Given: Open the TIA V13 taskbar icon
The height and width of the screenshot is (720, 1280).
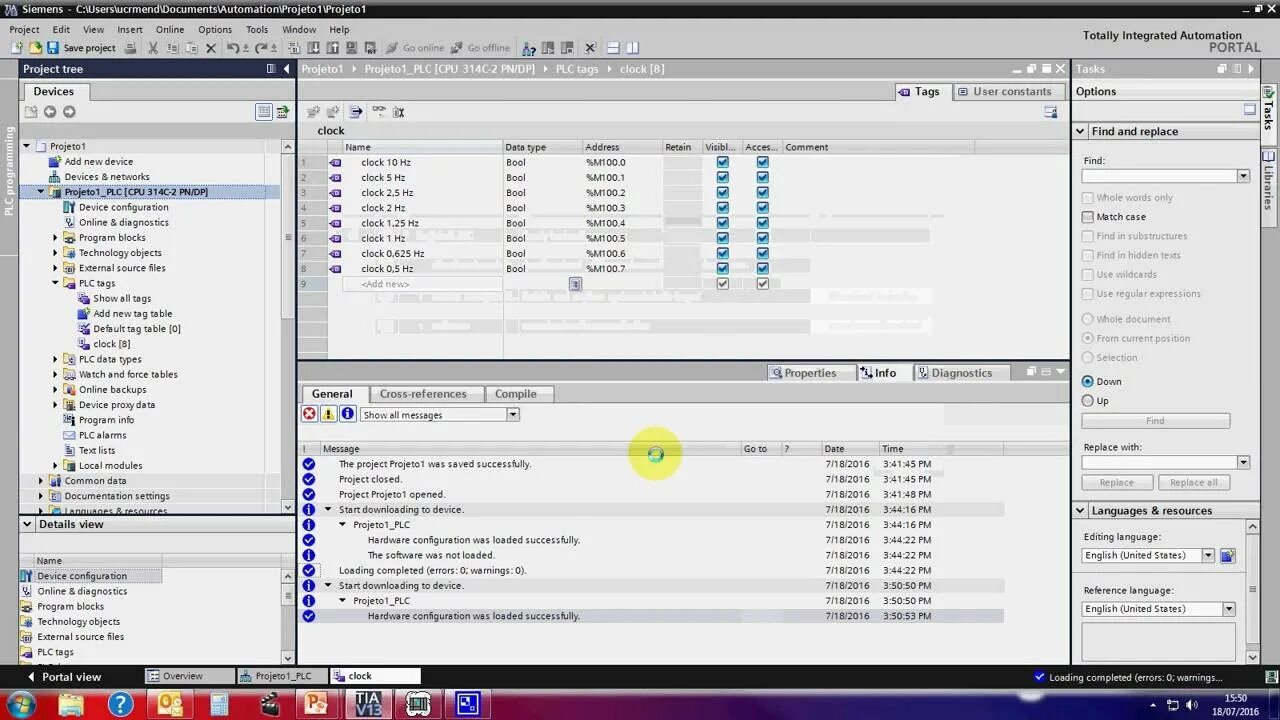Looking at the screenshot, I should pos(367,704).
